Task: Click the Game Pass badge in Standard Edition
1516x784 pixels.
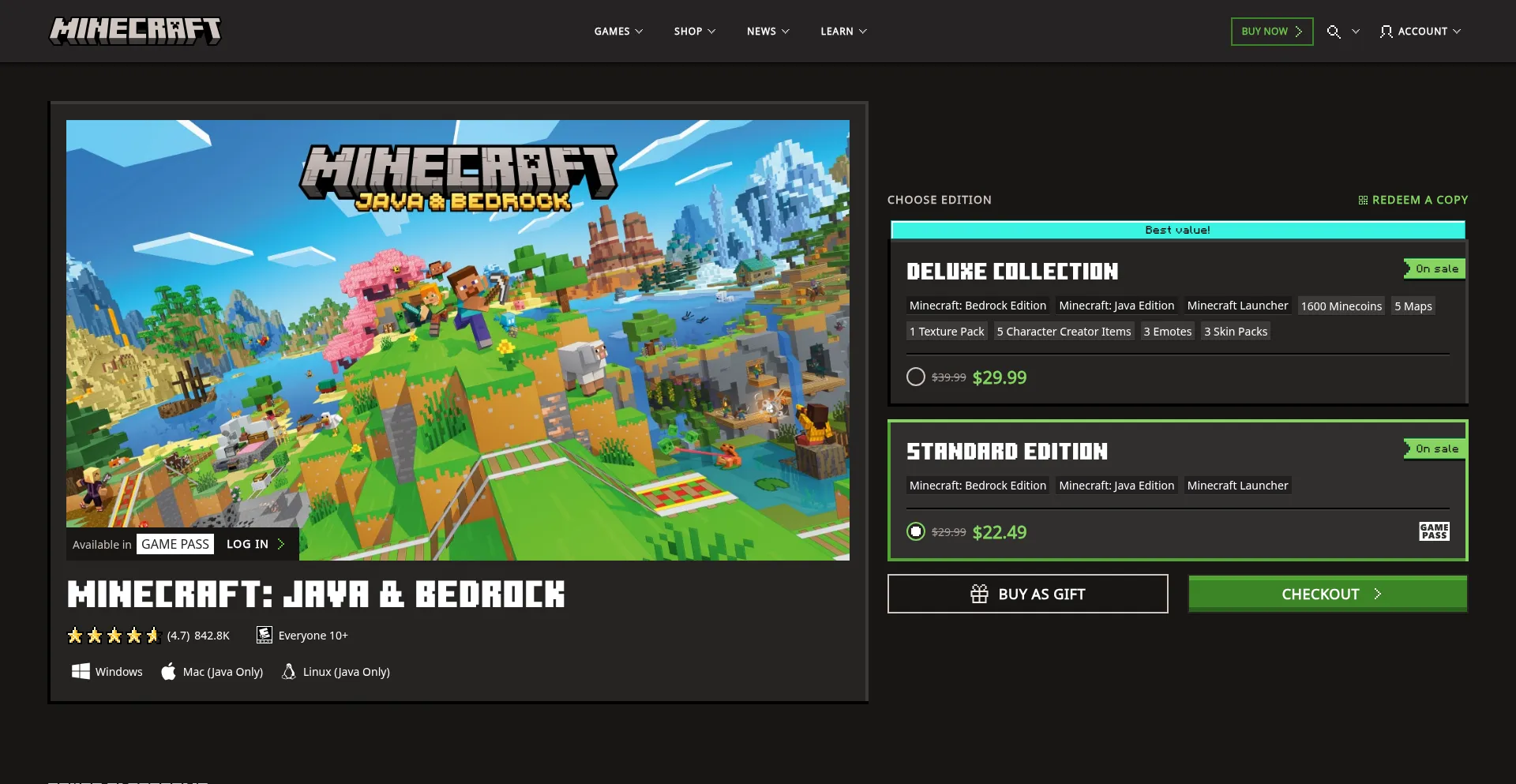Action: click(1434, 531)
